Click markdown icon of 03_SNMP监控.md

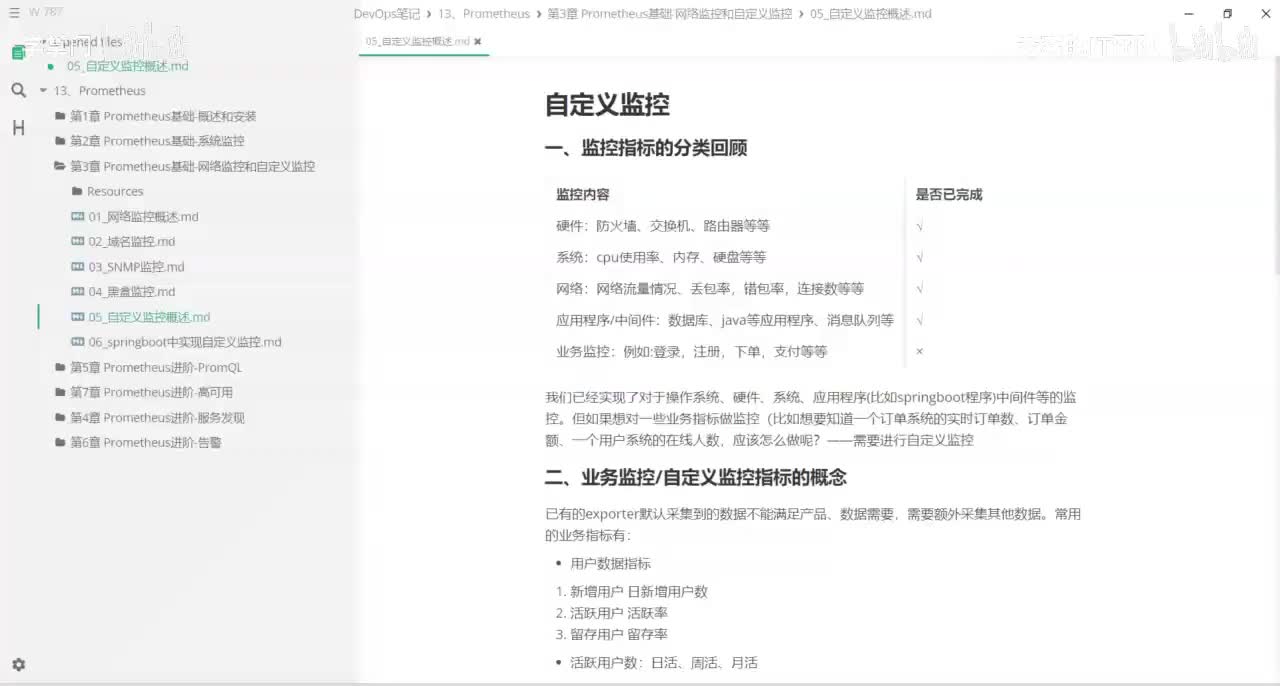[78, 266]
